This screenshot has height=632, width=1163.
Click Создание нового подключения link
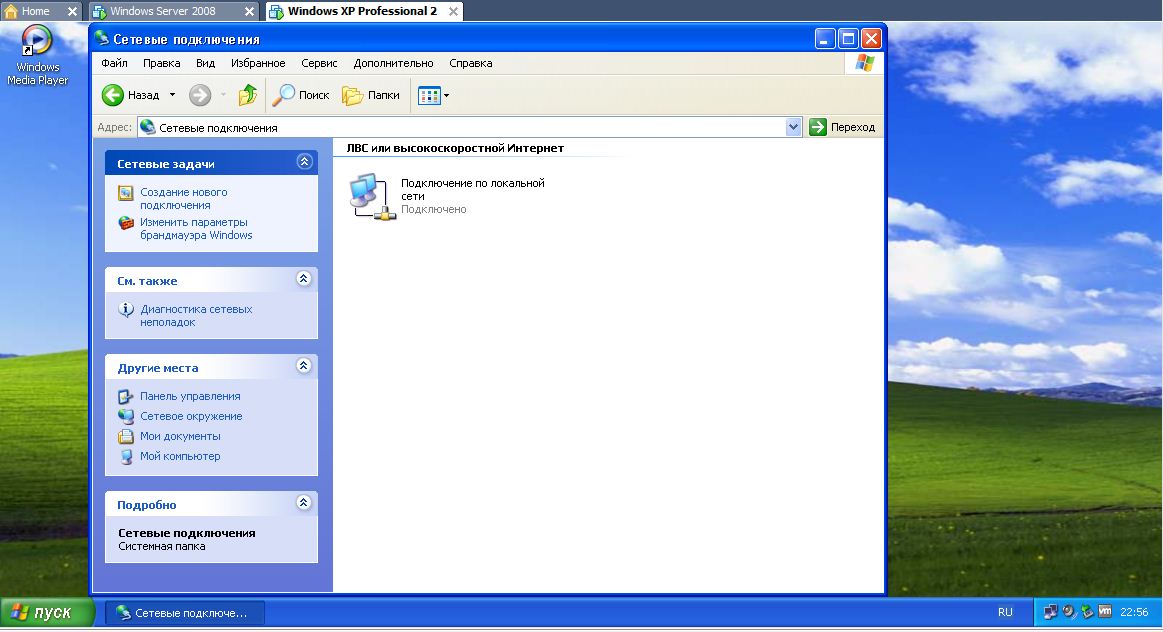click(184, 199)
